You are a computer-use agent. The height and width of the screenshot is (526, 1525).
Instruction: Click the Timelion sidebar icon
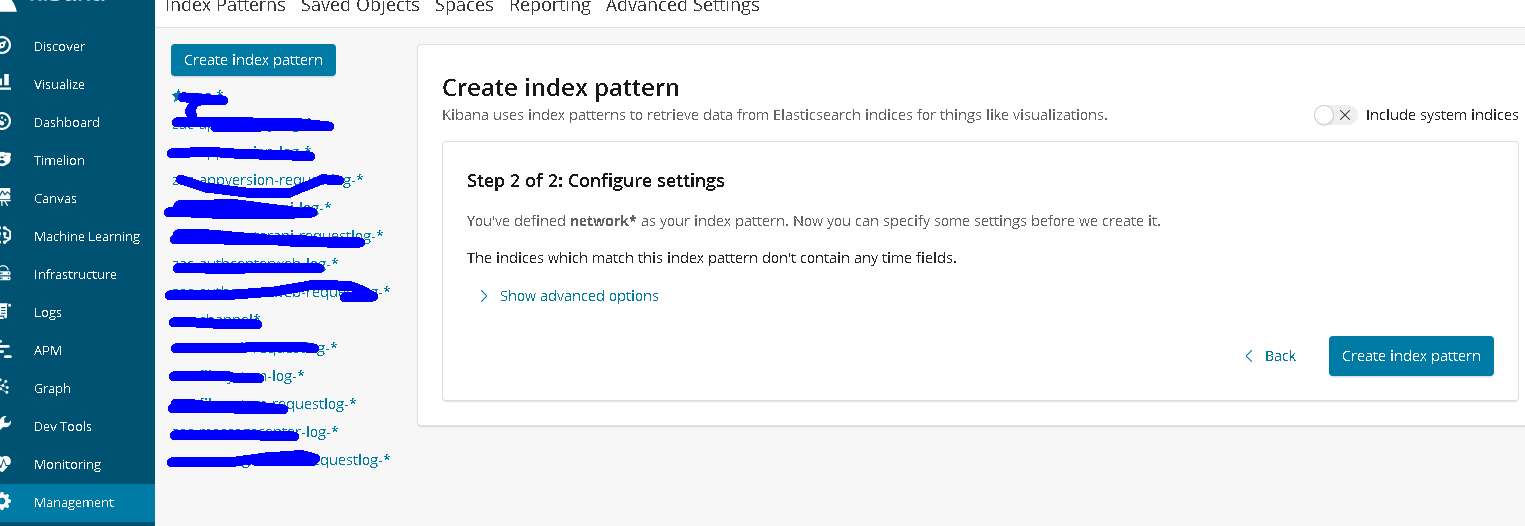coord(5,160)
